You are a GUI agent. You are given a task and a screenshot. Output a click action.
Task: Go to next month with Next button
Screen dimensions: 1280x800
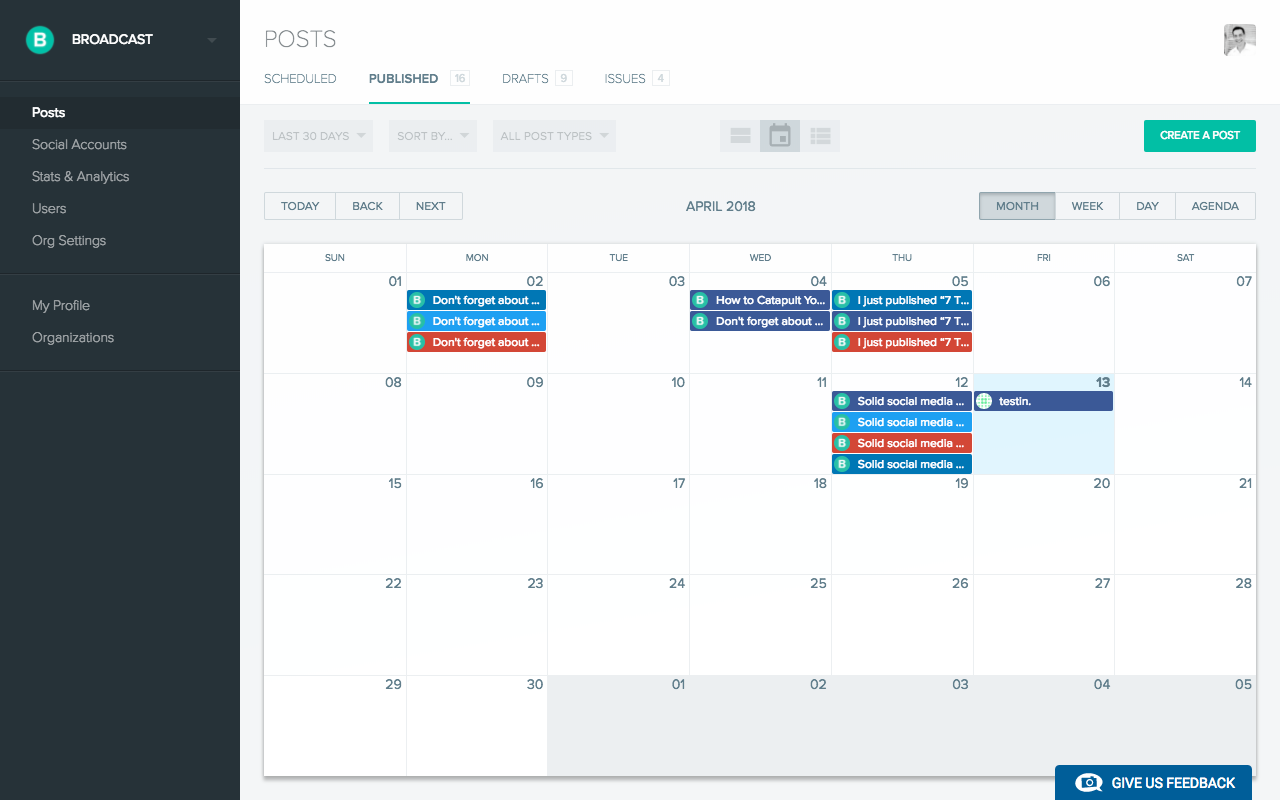430,206
